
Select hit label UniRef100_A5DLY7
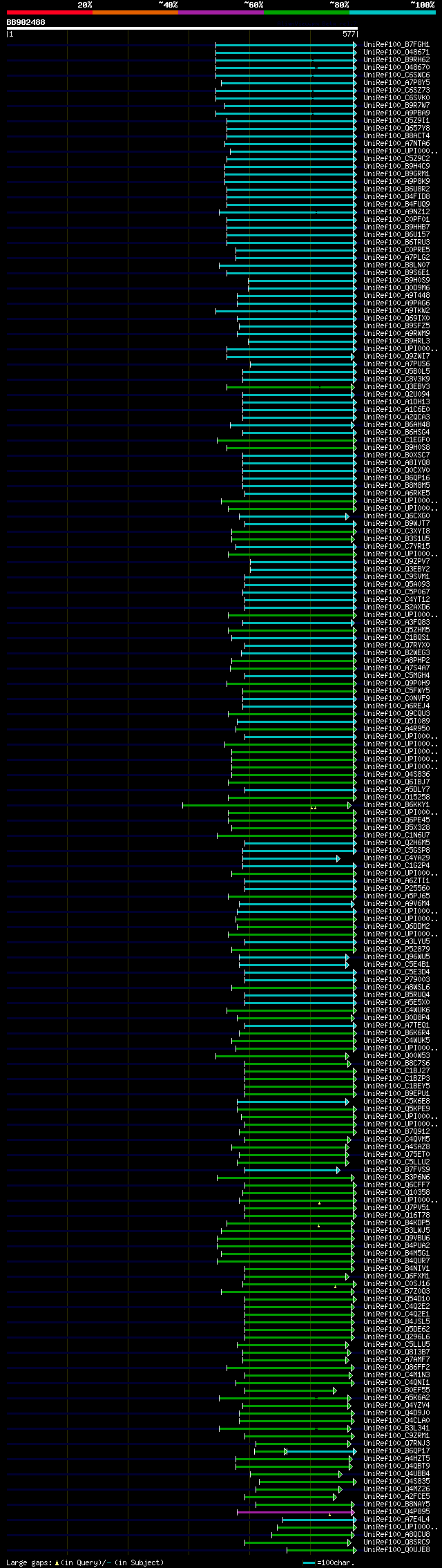click(396, 789)
